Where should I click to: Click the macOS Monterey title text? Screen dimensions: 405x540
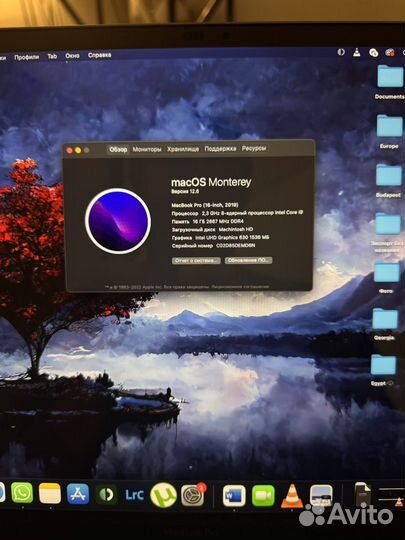click(211, 182)
